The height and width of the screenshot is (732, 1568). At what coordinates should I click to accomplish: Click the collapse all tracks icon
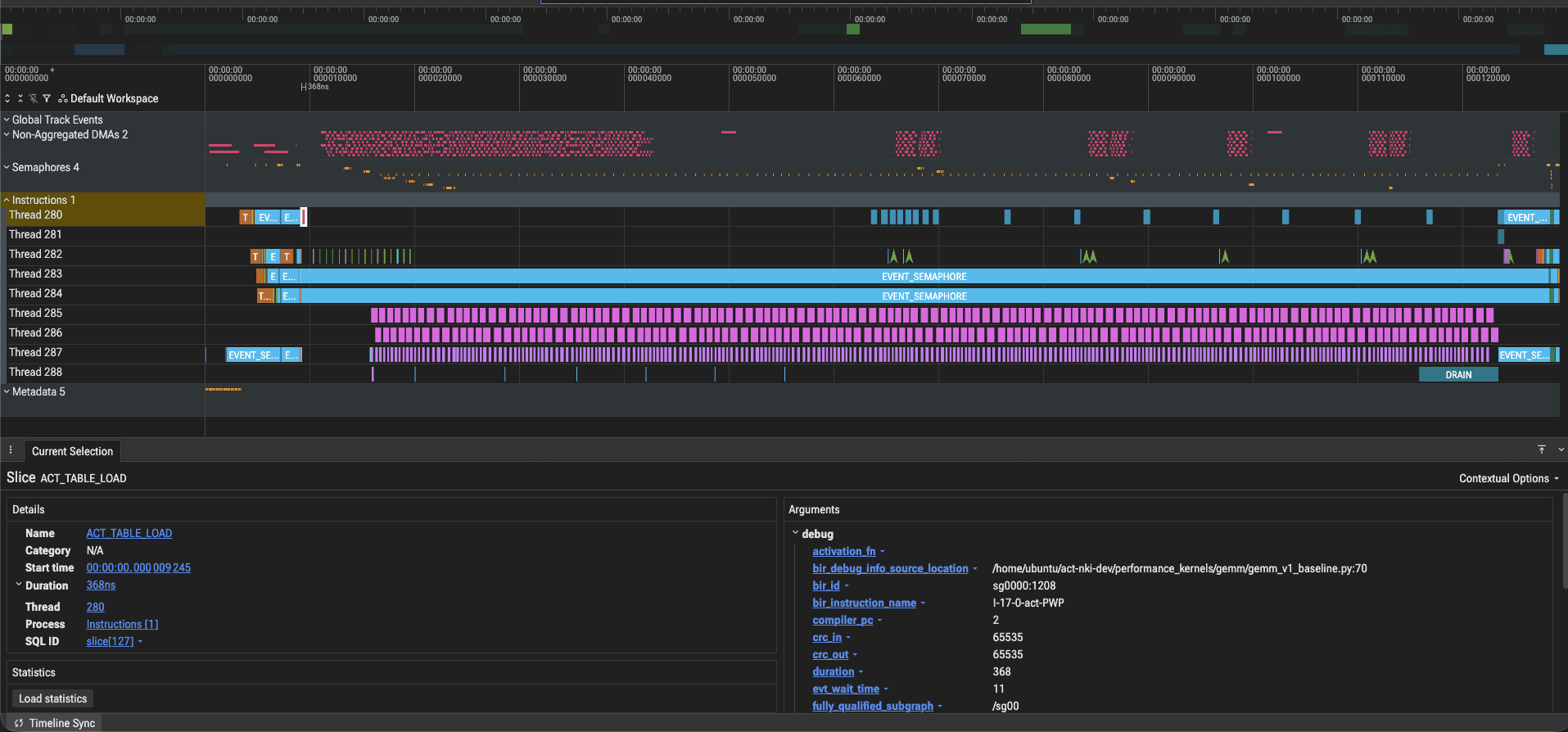point(20,98)
